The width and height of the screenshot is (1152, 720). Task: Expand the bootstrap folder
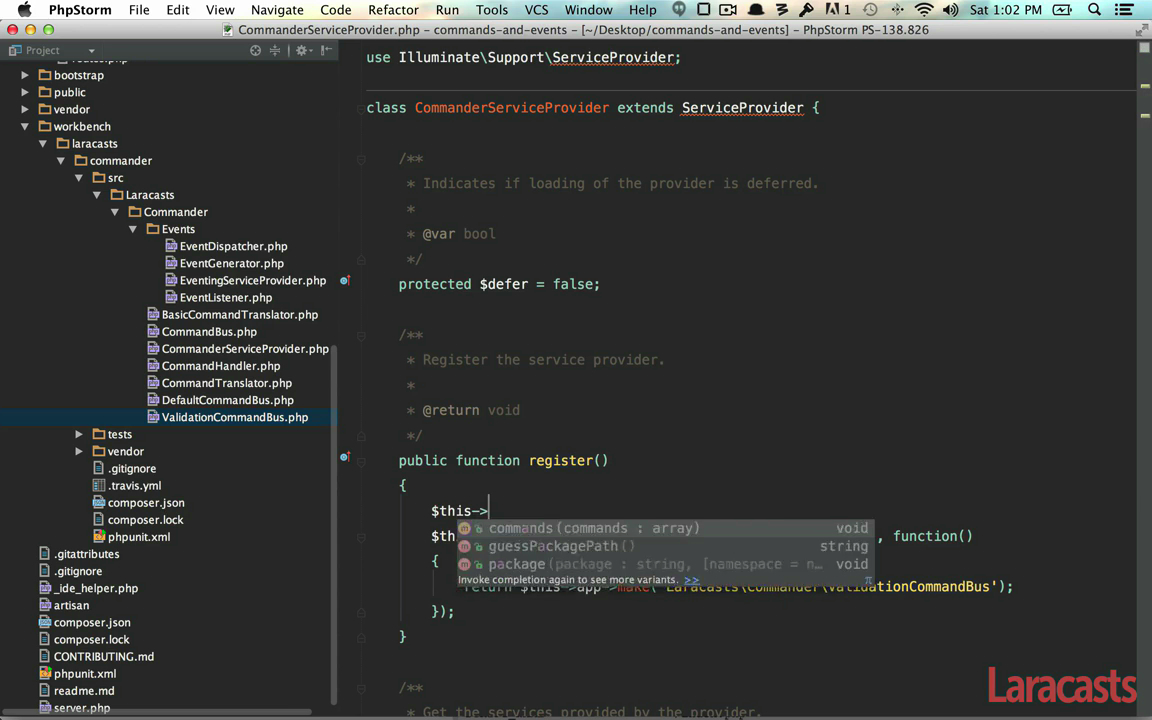25,75
